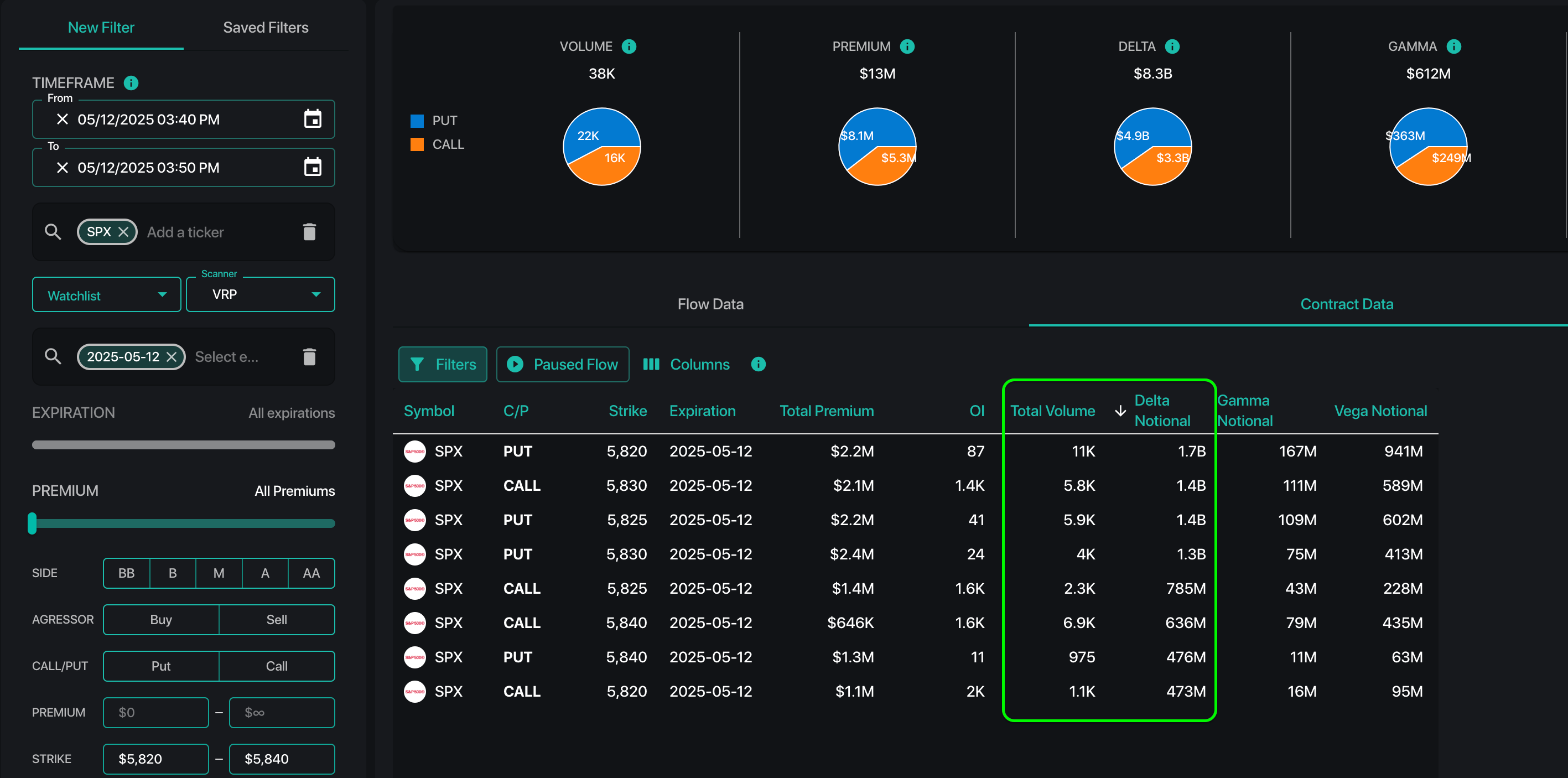Open the From date calendar picker

(312, 119)
